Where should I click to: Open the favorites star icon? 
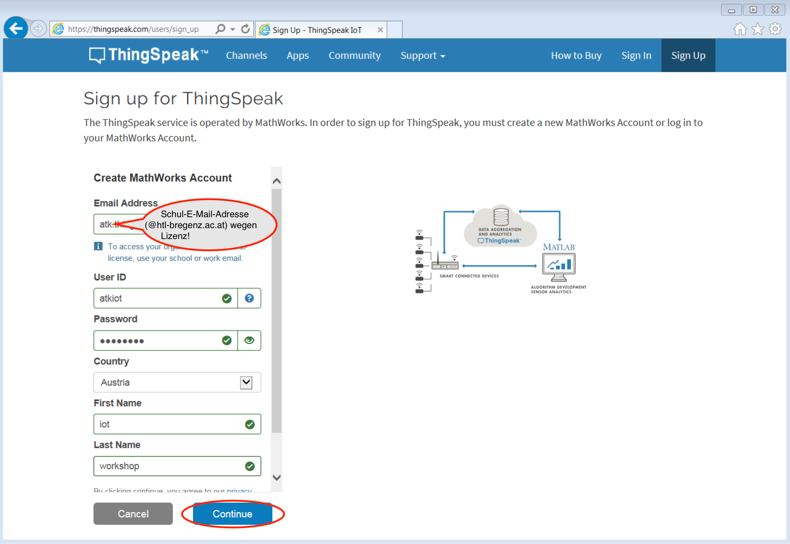[757, 29]
